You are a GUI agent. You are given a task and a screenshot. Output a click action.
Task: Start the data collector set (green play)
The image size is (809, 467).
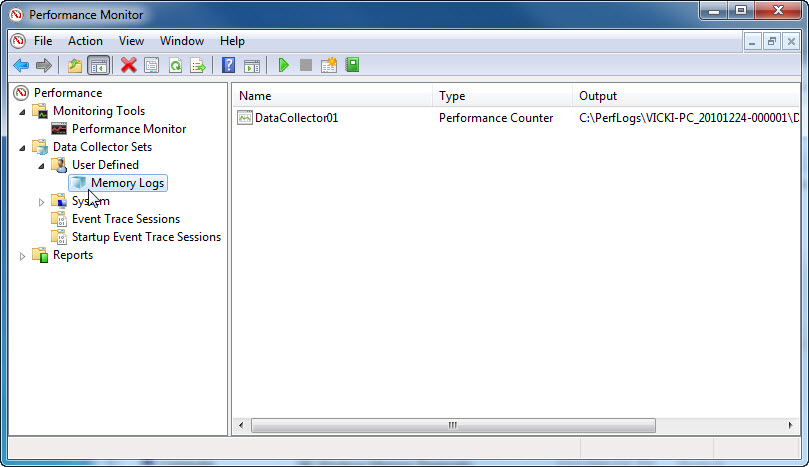pyautogui.click(x=283, y=65)
